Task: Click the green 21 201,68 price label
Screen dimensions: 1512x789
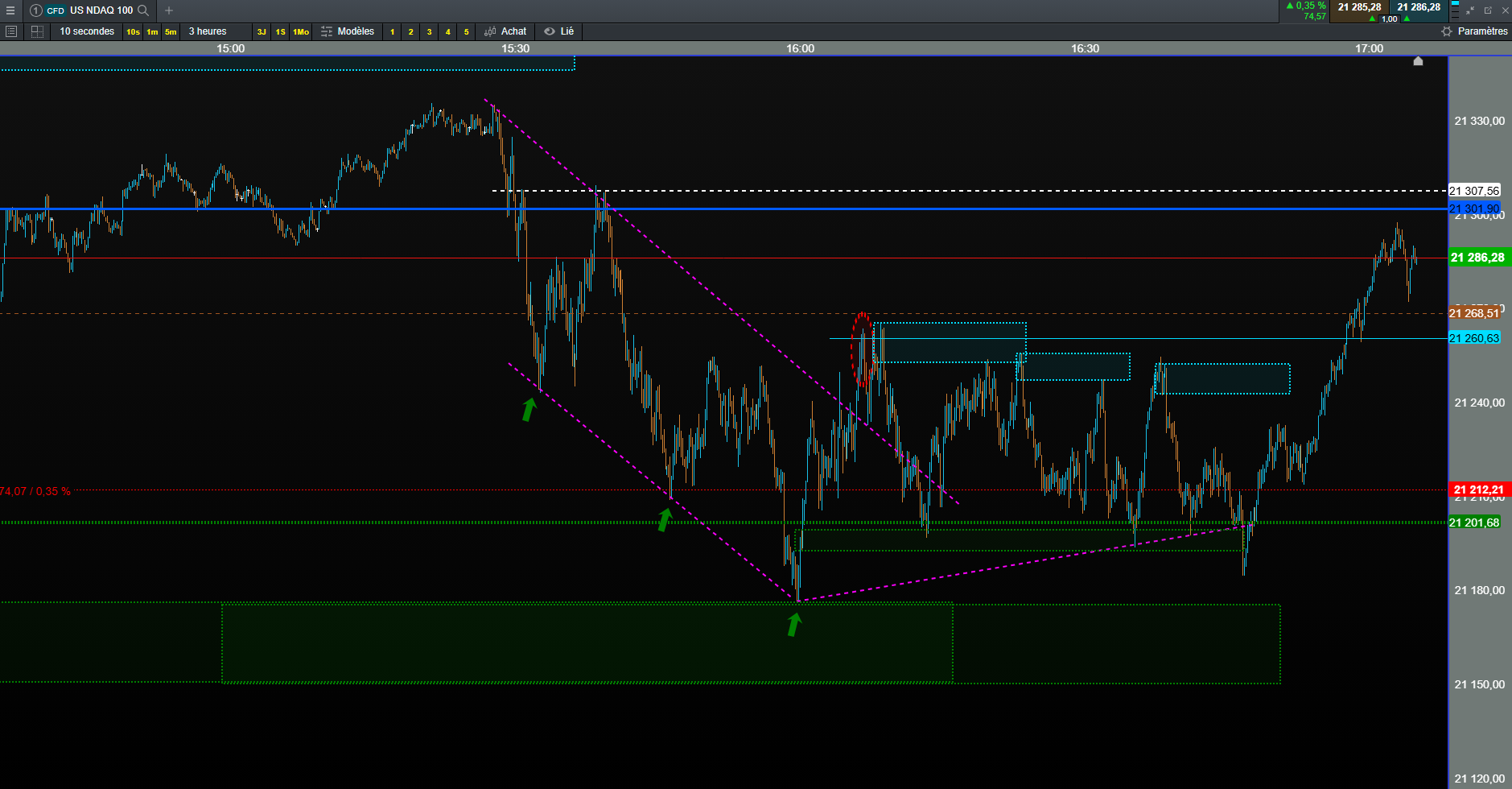Action: pos(1474,523)
